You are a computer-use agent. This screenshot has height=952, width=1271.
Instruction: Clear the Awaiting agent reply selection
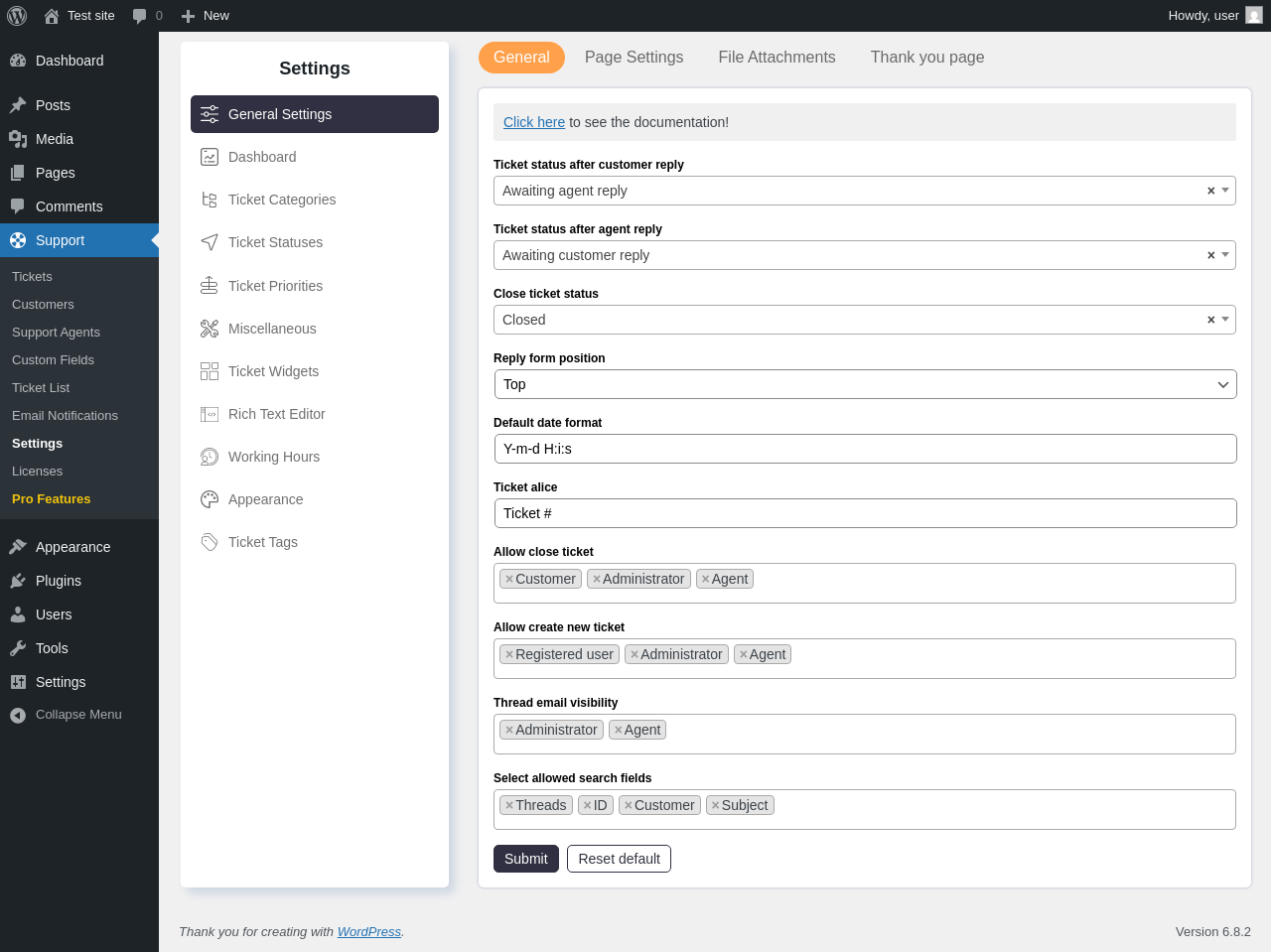pyautogui.click(x=1210, y=191)
